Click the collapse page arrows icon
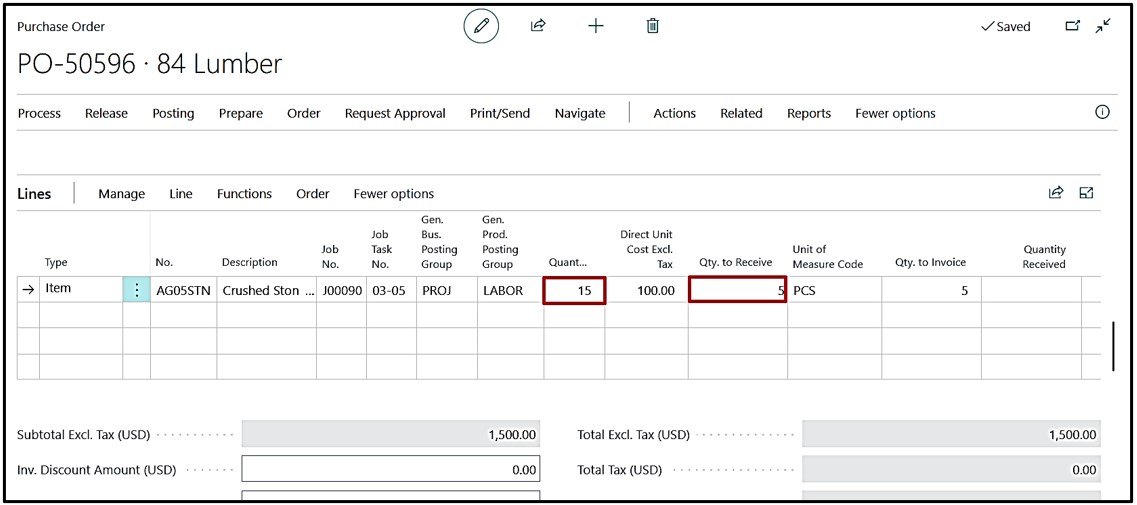The height and width of the screenshot is (505, 1137). pyautogui.click(x=1103, y=26)
